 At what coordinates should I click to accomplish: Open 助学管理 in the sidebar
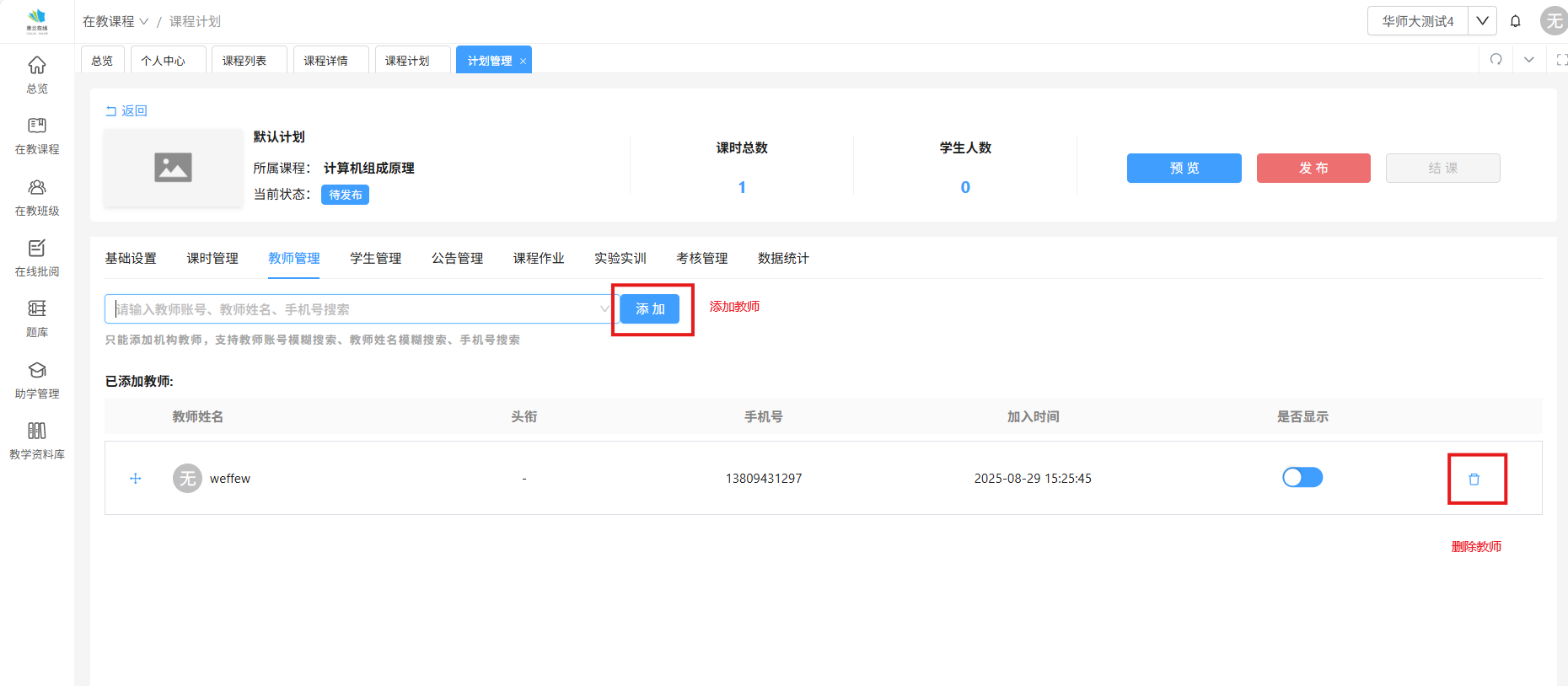click(x=37, y=380)
